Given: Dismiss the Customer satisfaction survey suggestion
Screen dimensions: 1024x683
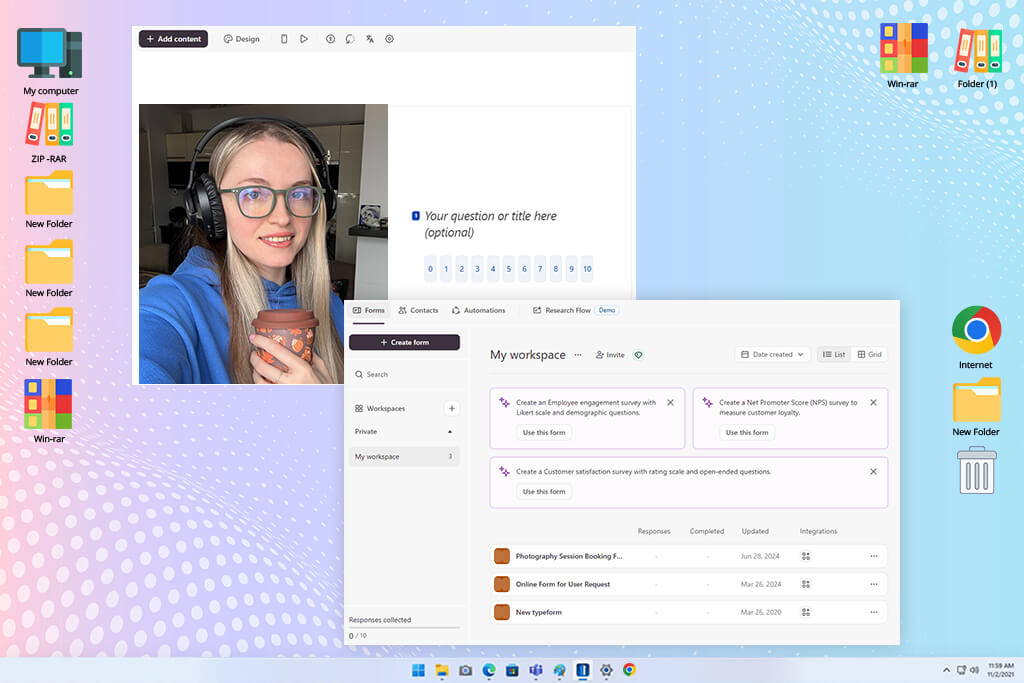Looking at the screenshot, I should click(x=873, y=471).
